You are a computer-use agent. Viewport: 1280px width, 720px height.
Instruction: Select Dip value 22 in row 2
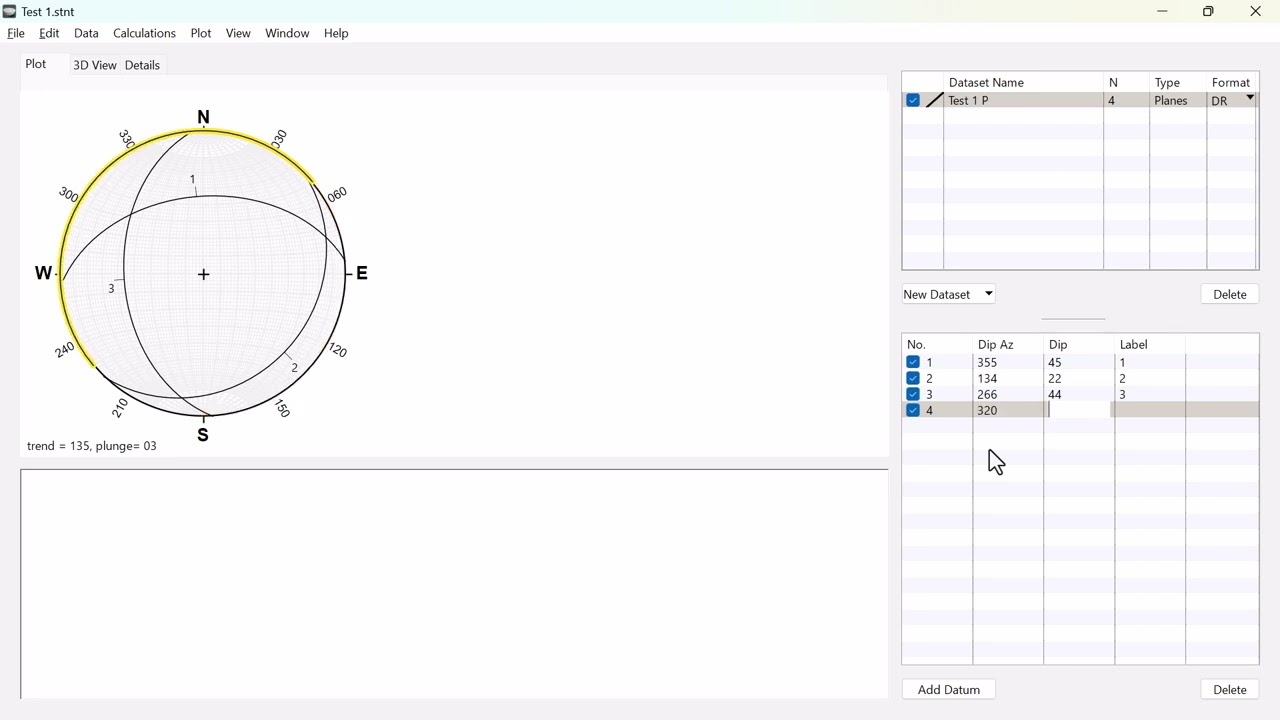pyautogui.click(x=1055, y=379)
